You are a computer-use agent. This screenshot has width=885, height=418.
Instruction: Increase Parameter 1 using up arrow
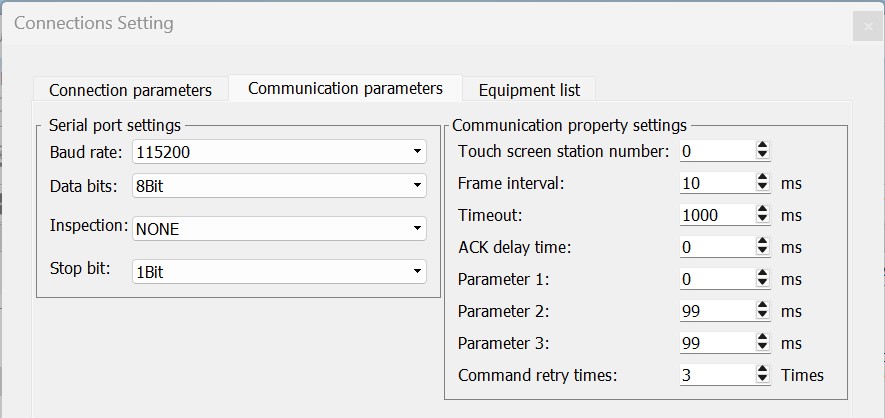763,275
